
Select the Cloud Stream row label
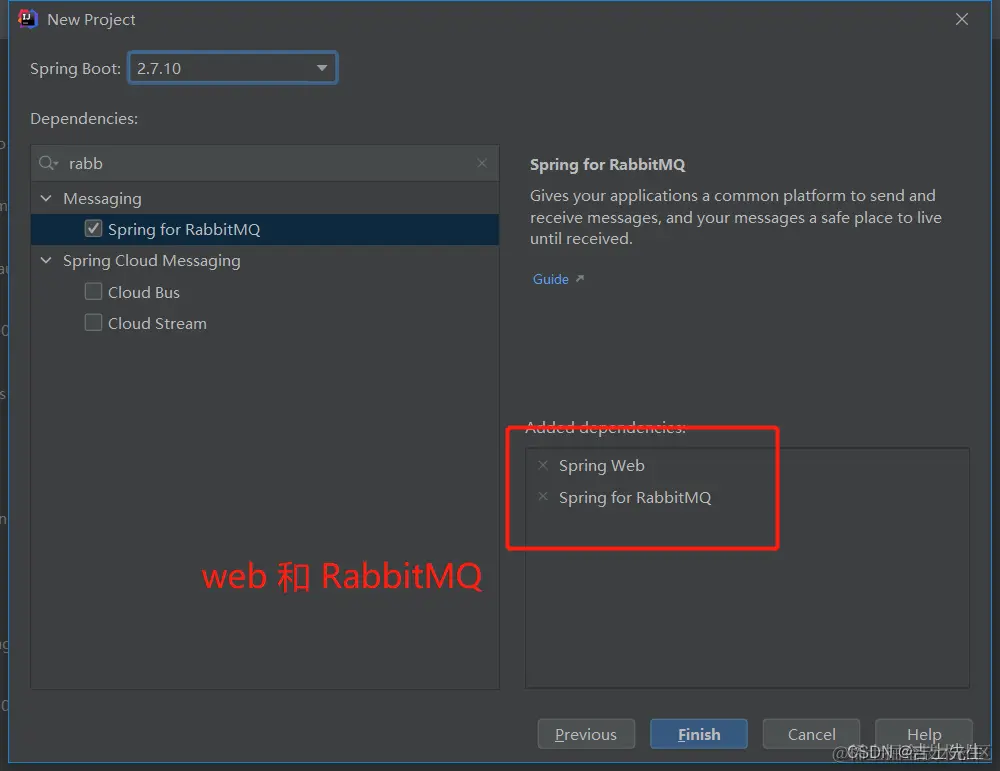pos(157,323)
